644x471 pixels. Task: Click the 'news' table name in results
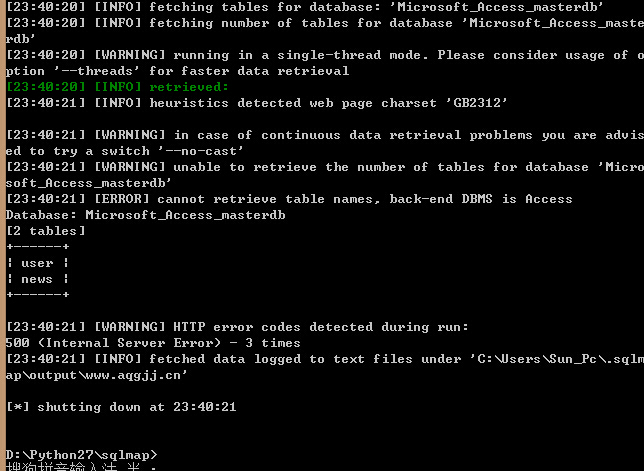pos(37,279)
